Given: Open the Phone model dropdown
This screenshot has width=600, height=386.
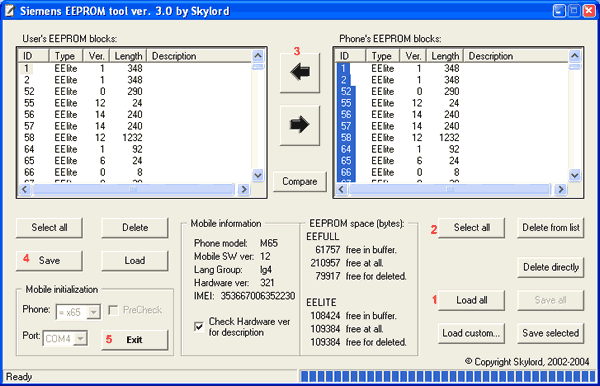Looking at the screenshot, I should tap(93, 313).
